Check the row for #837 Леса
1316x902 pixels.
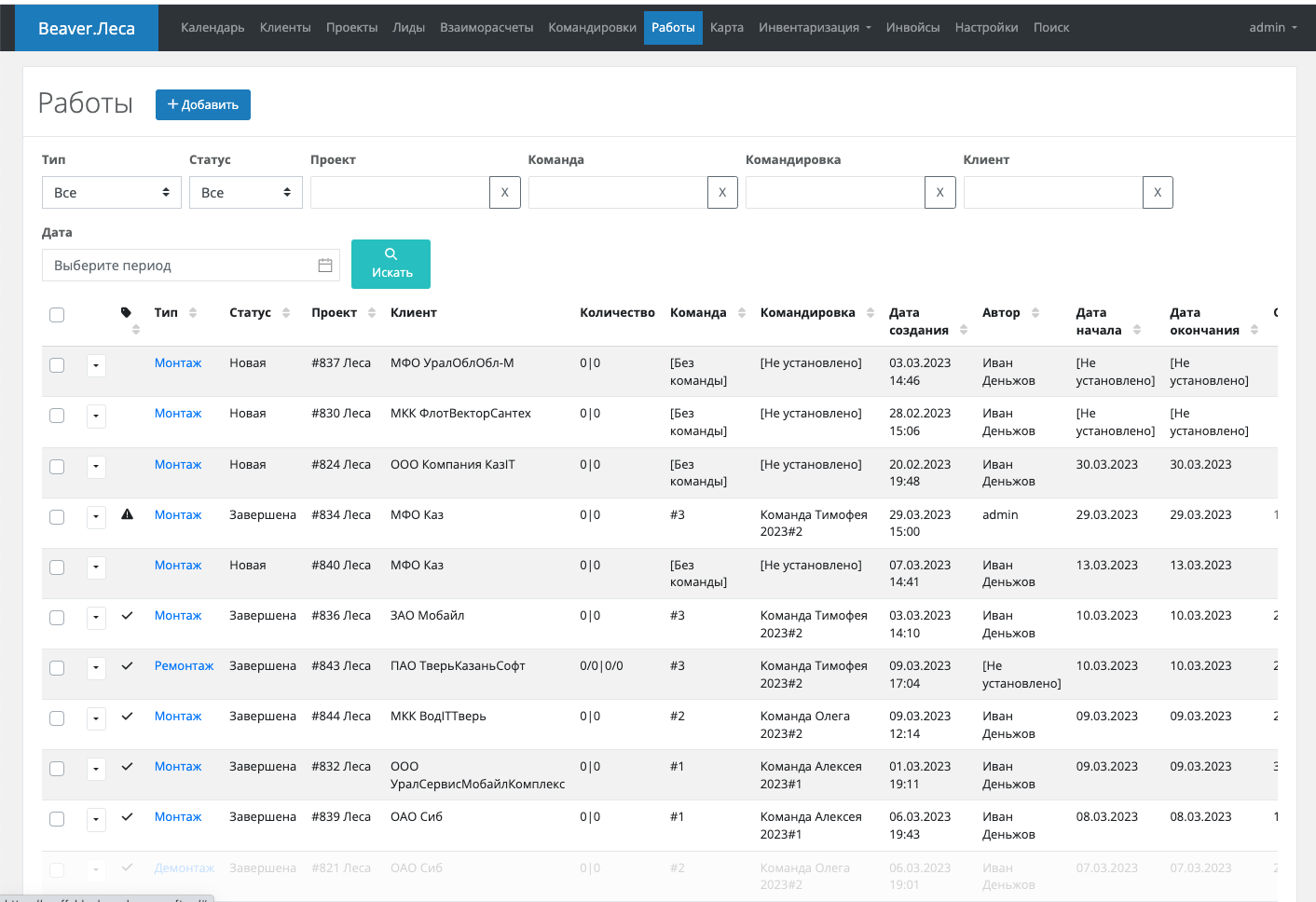[57, 365]
